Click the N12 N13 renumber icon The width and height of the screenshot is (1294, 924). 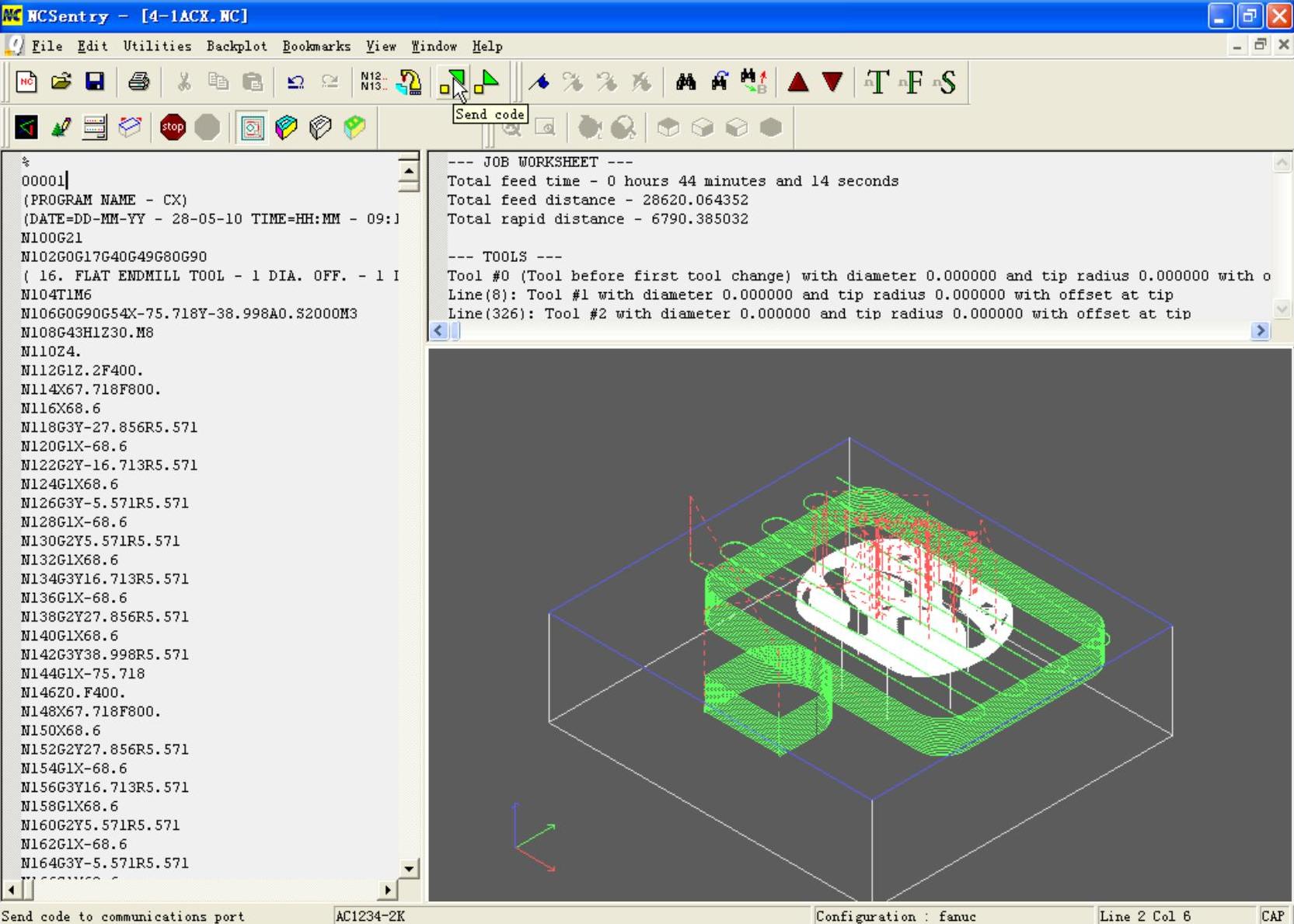[x=371, y=82]
